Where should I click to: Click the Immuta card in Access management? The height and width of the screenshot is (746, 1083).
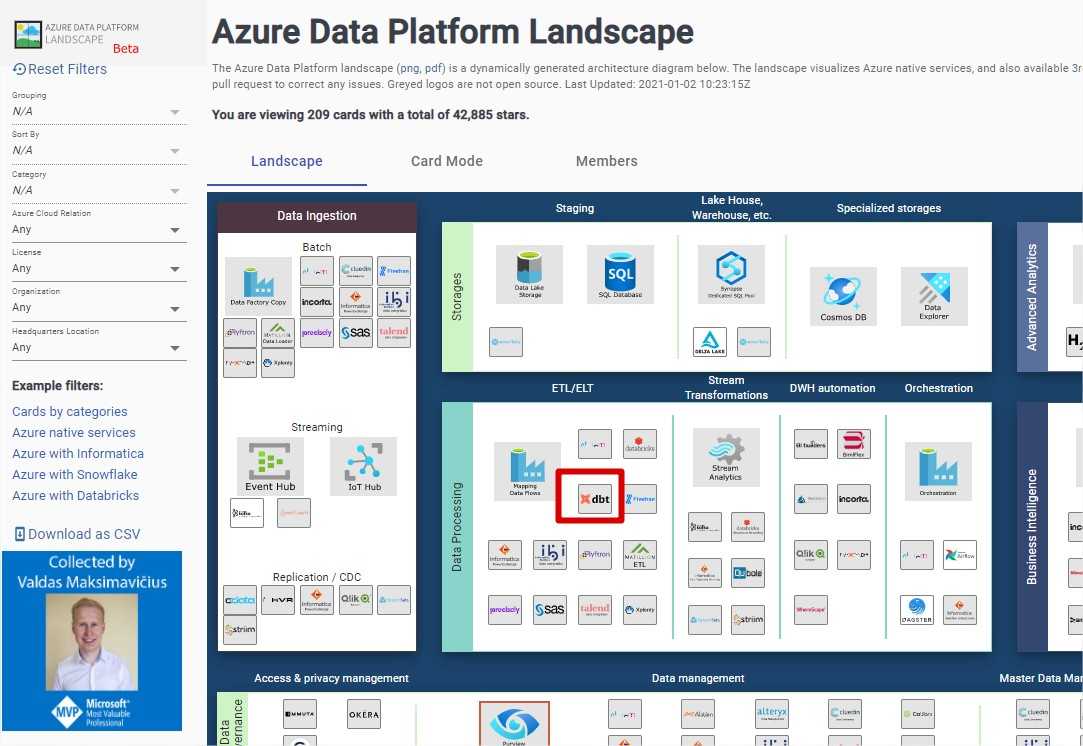300,714
